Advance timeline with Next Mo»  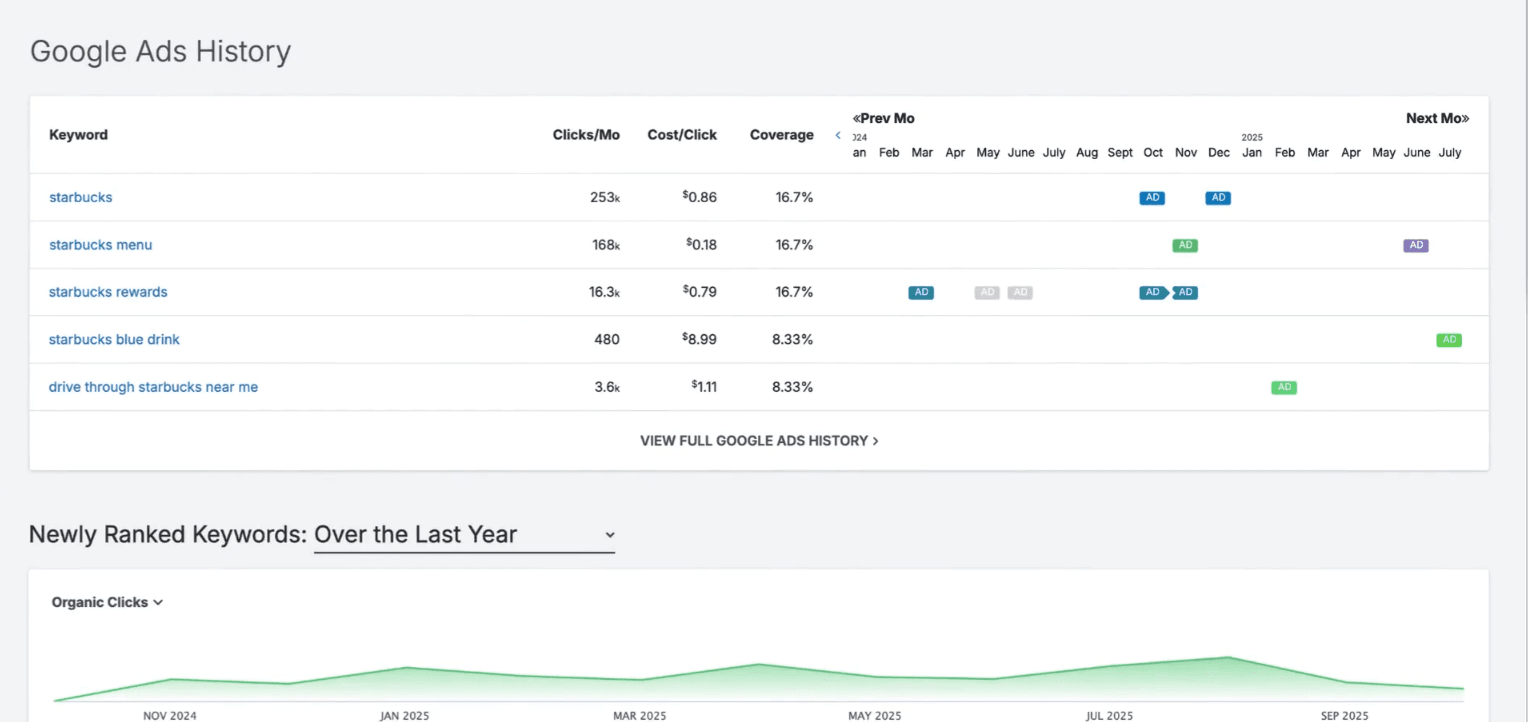[1437, 118]
